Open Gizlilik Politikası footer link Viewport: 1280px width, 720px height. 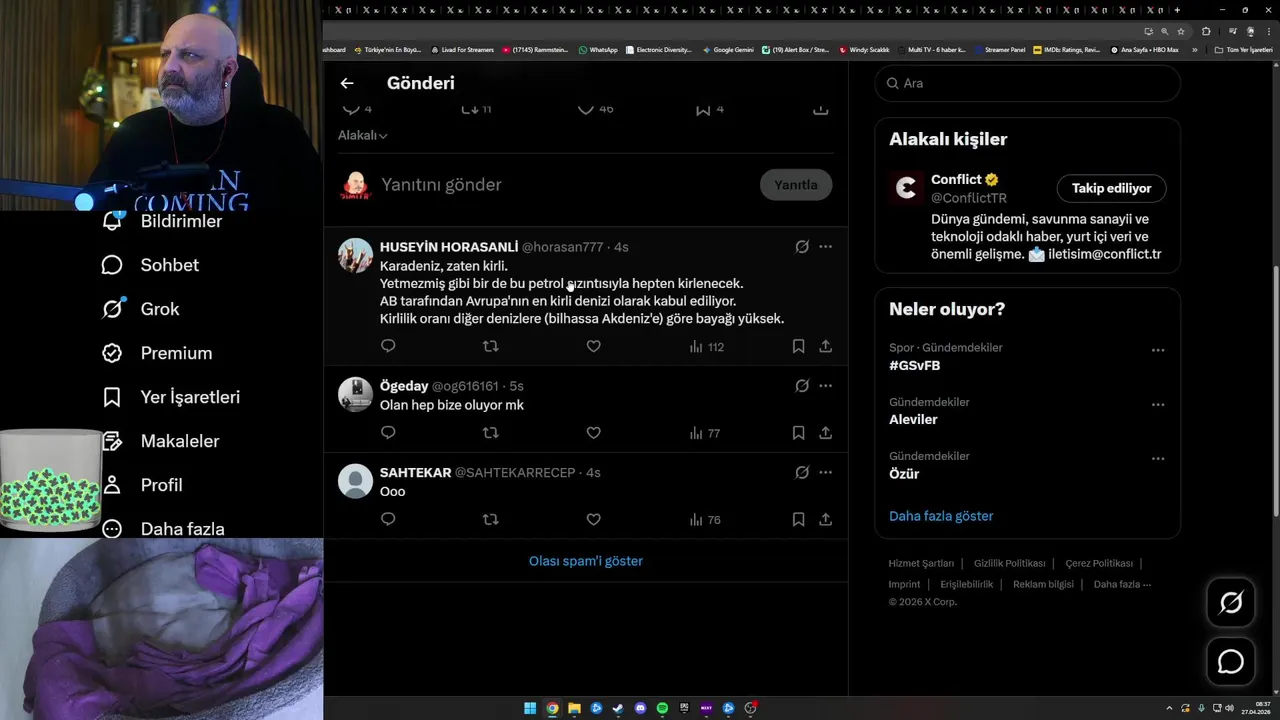tap(1009, 563)
